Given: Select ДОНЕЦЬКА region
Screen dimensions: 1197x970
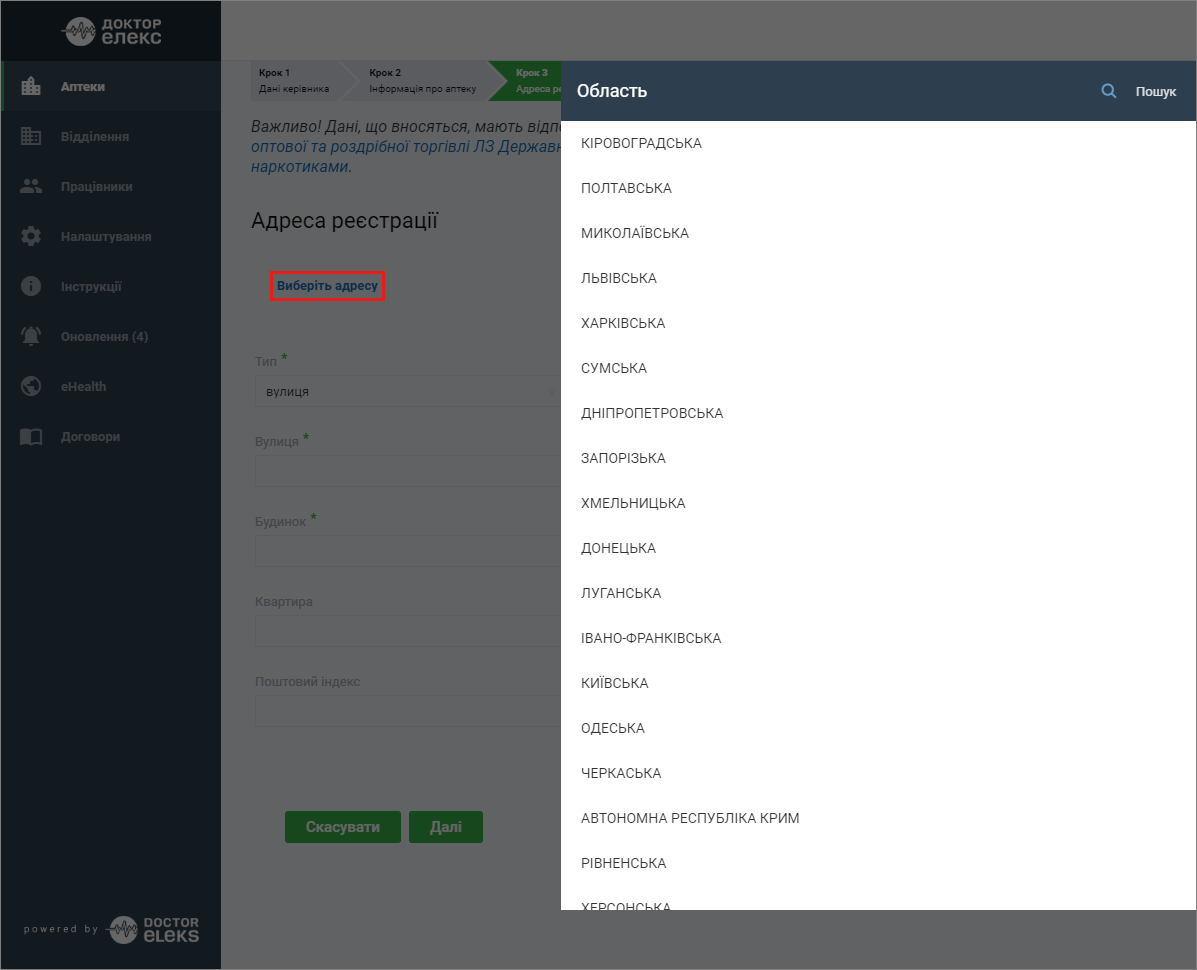Looking at the screenshot, I should pyautogui.click(x=878, y=549).
